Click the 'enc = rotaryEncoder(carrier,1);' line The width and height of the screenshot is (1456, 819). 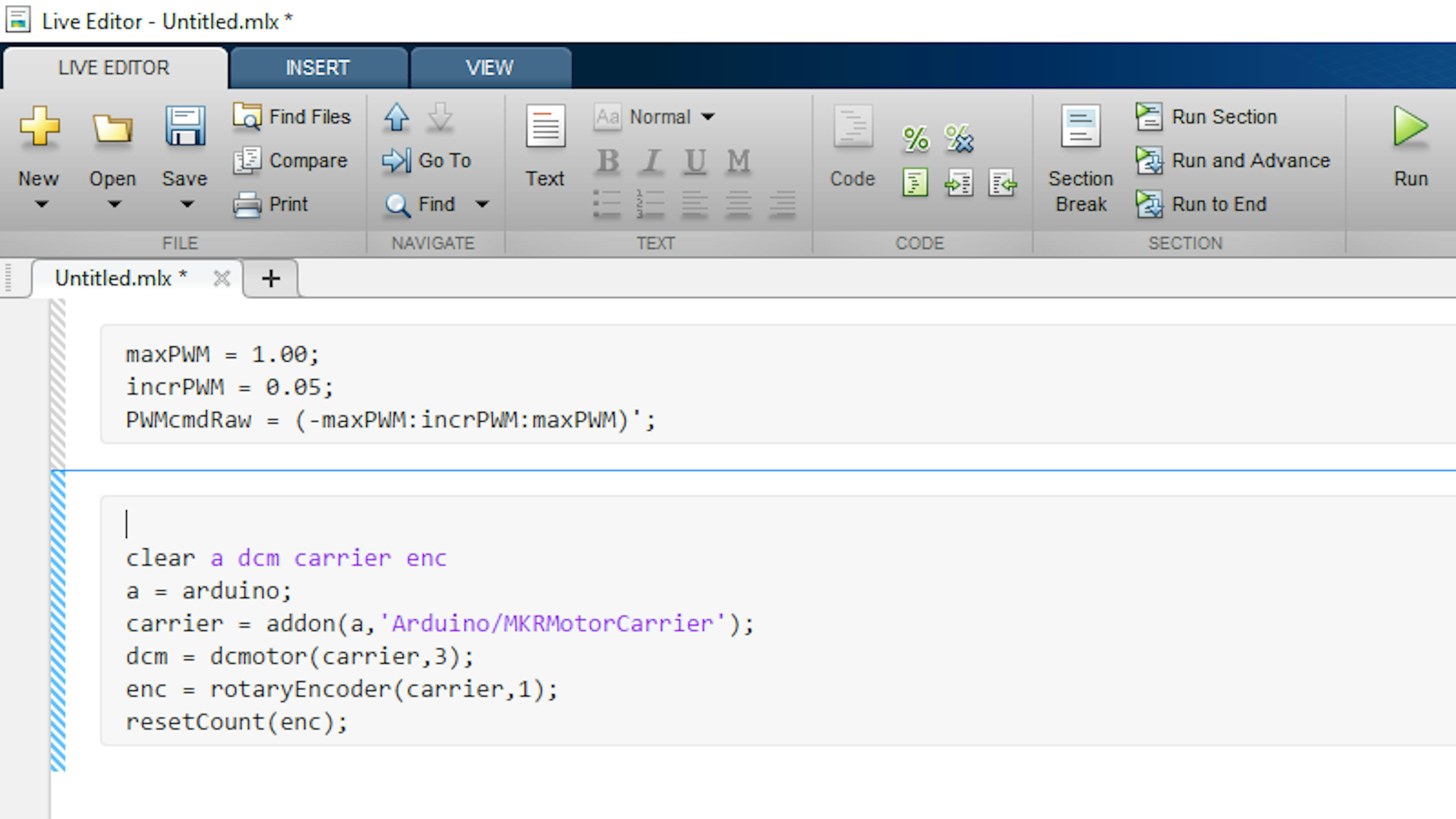click(341, 690)
